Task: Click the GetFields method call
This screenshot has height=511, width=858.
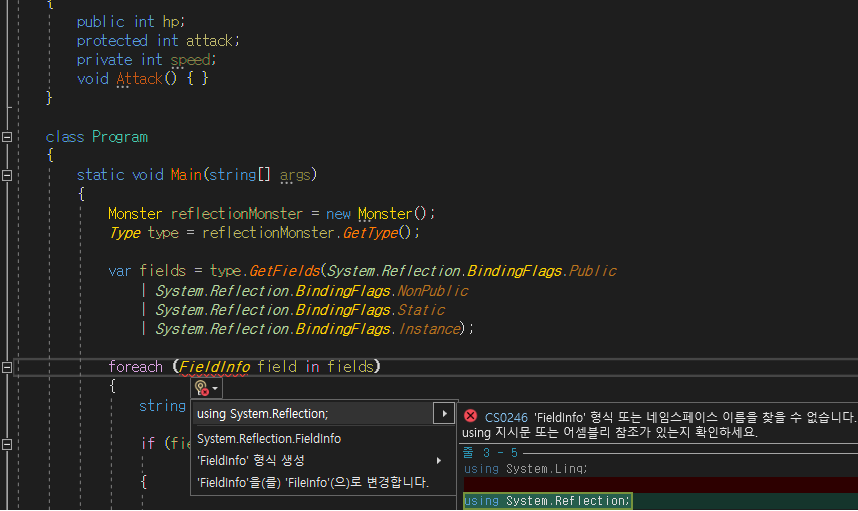Action: click(x=285, y=271)
